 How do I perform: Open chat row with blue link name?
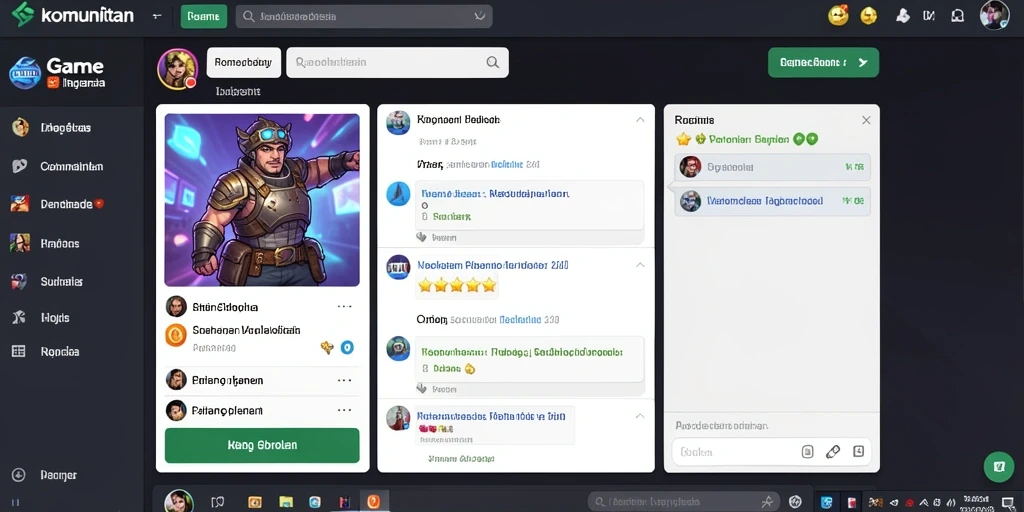pyautogui.click(x=772, y=201)
